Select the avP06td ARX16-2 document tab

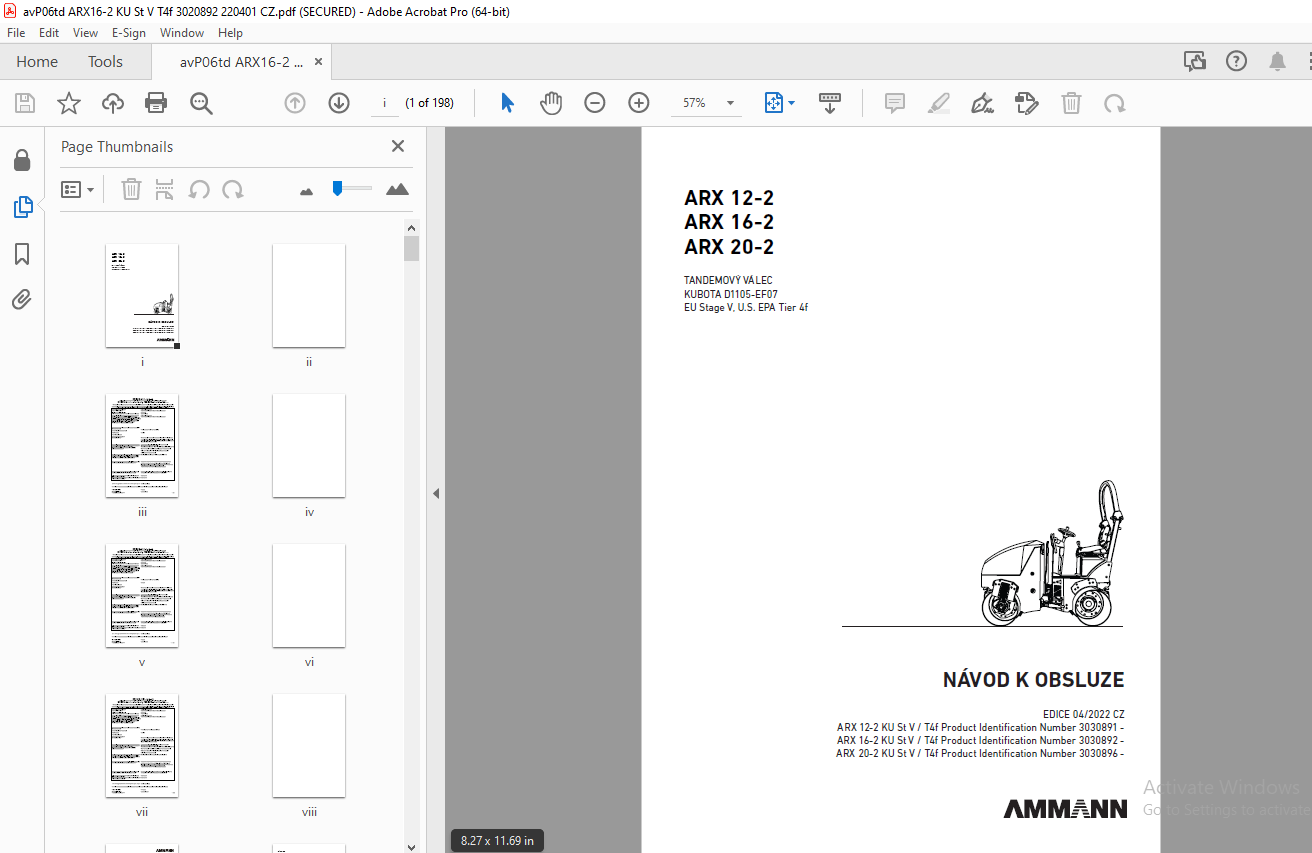241,62
